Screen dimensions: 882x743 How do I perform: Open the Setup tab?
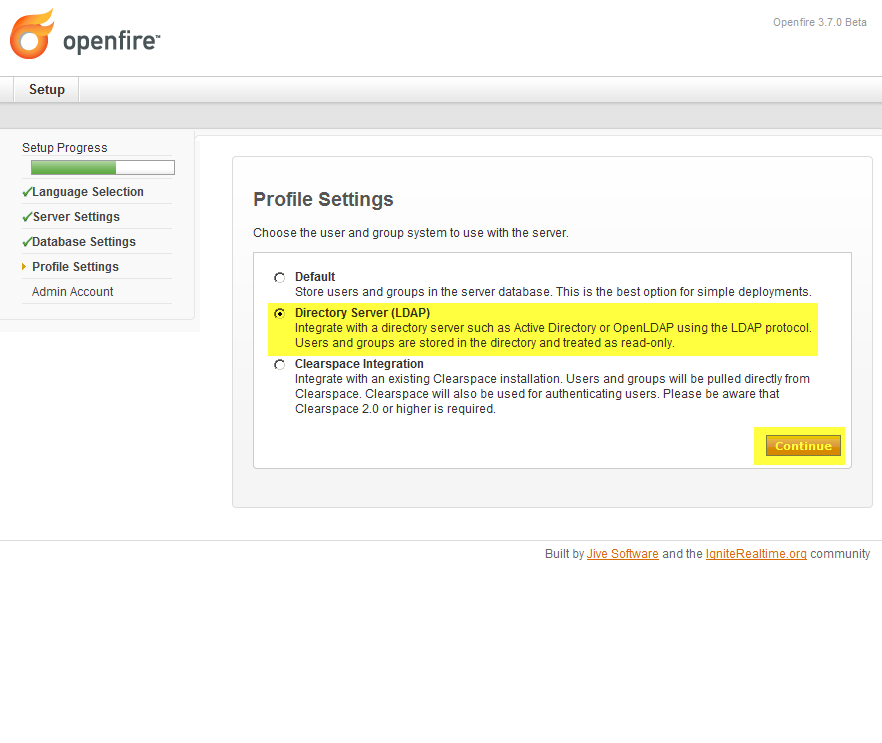click(x=47, y=89)
